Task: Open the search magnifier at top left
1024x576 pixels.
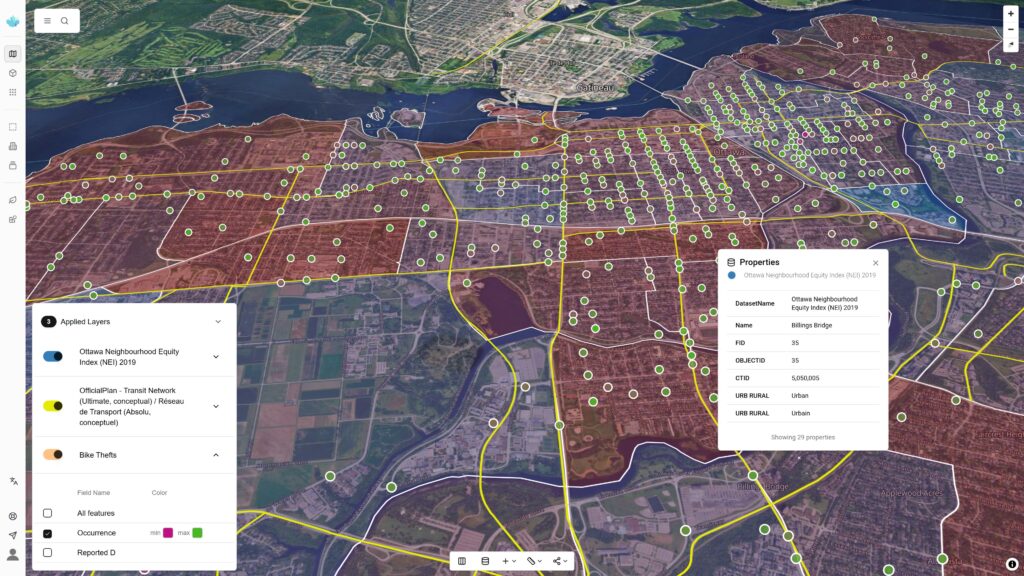Action: tap(63, 20)
